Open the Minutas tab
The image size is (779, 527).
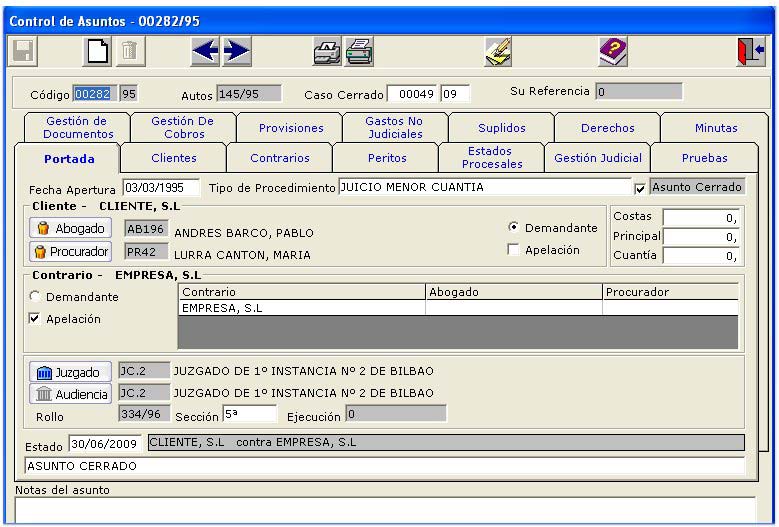715,128
